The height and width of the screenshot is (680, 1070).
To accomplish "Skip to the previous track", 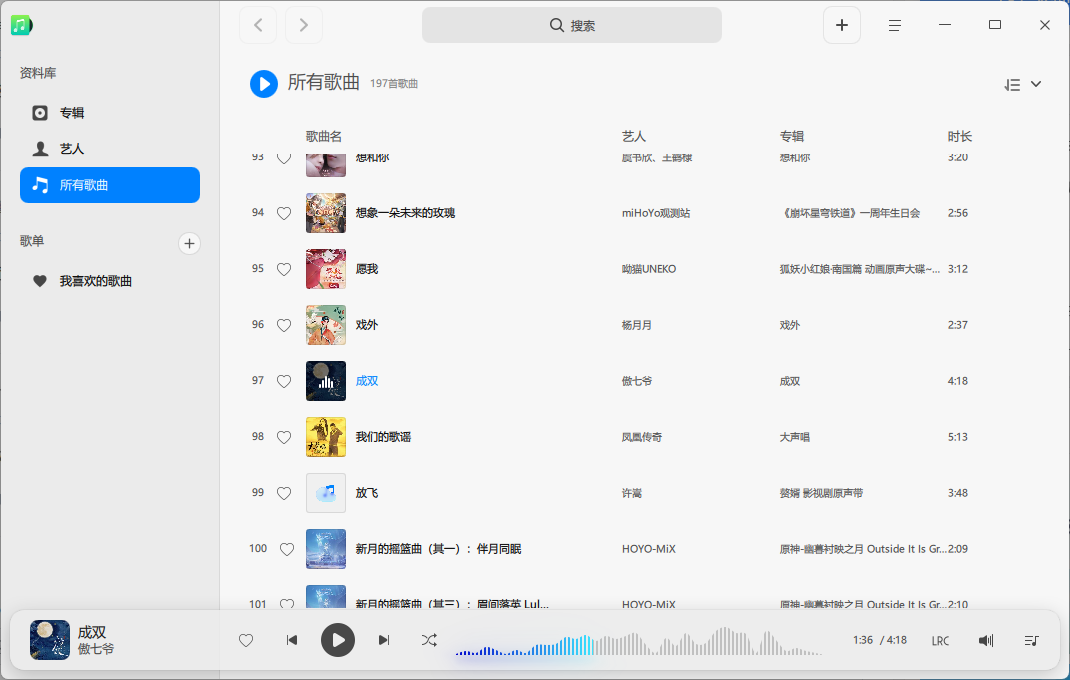I will point(291,640).
